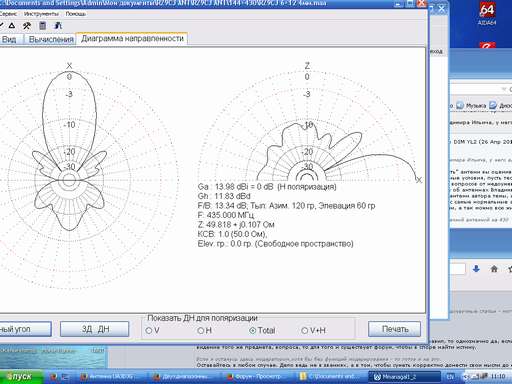This screenshot has height=384, width=512.
Task: Open the Инструменты menu
Action: pyautogui.click(x=41, y=14)
